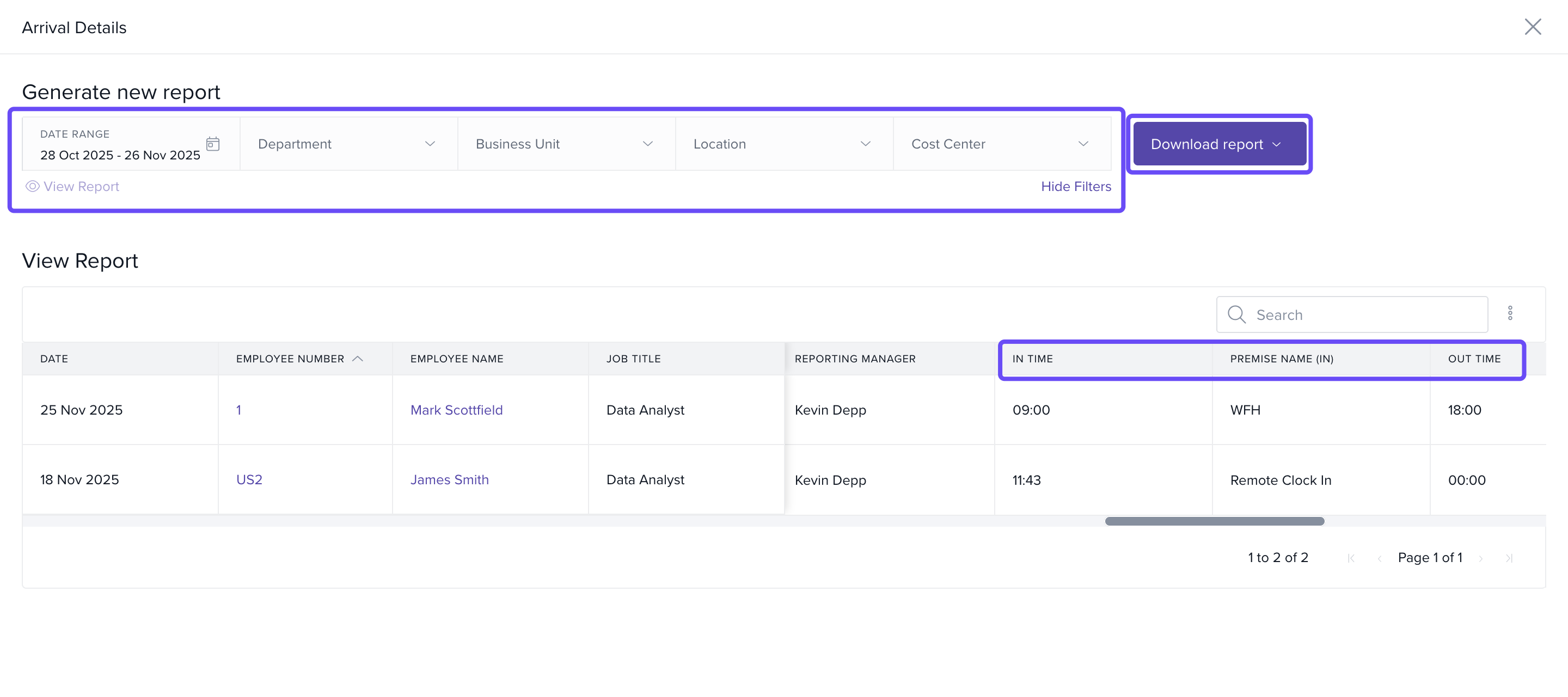This screenshot has height=697, width=1568.
Task: Click the next page chevron
Action: click(1481, 558)
